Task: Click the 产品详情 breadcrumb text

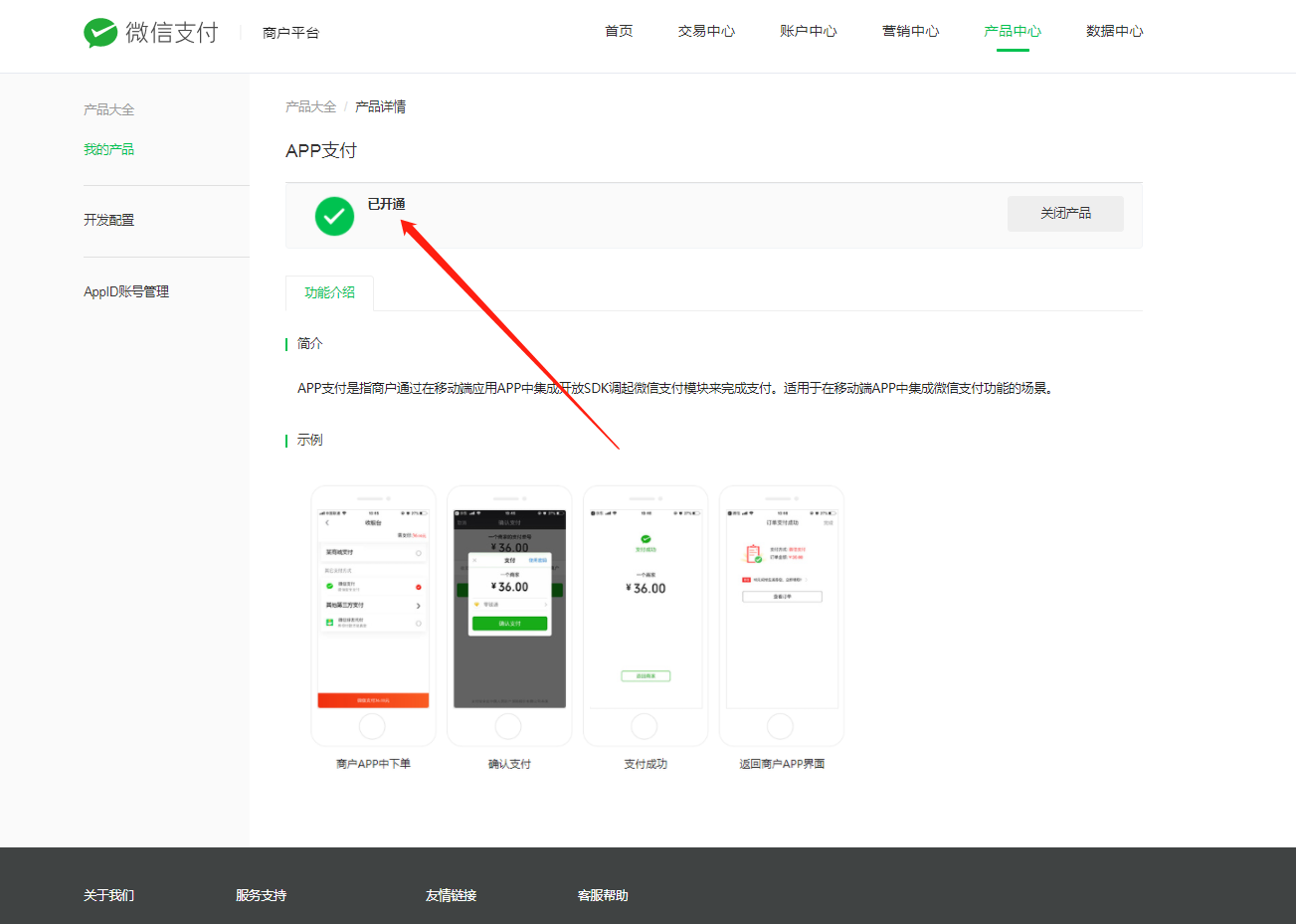Action: coord(380,106)
